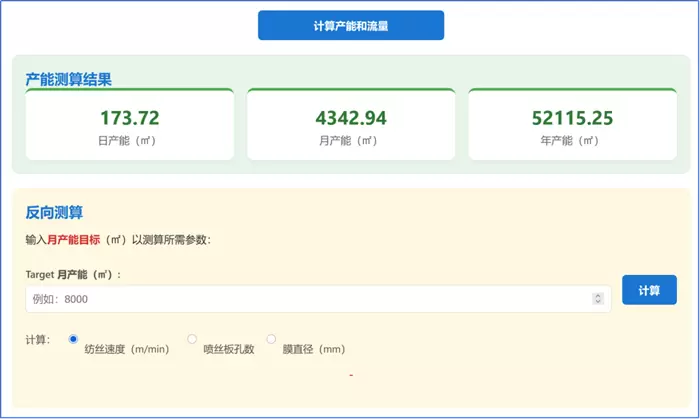This screenshot has height=419, width=700.
Task: Click the 膜直径 (mm) label text
Action: [x=313, y=349]
